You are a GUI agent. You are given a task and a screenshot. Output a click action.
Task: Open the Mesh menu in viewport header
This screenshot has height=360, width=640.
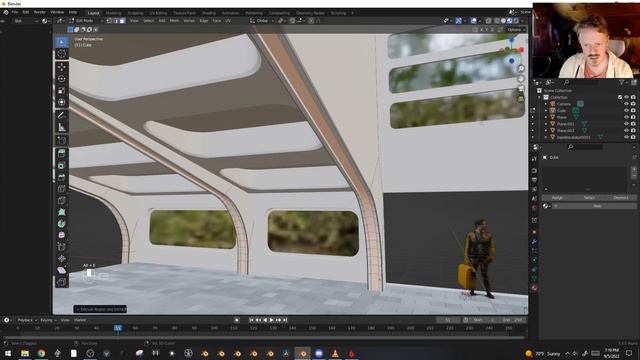[174, 21]
